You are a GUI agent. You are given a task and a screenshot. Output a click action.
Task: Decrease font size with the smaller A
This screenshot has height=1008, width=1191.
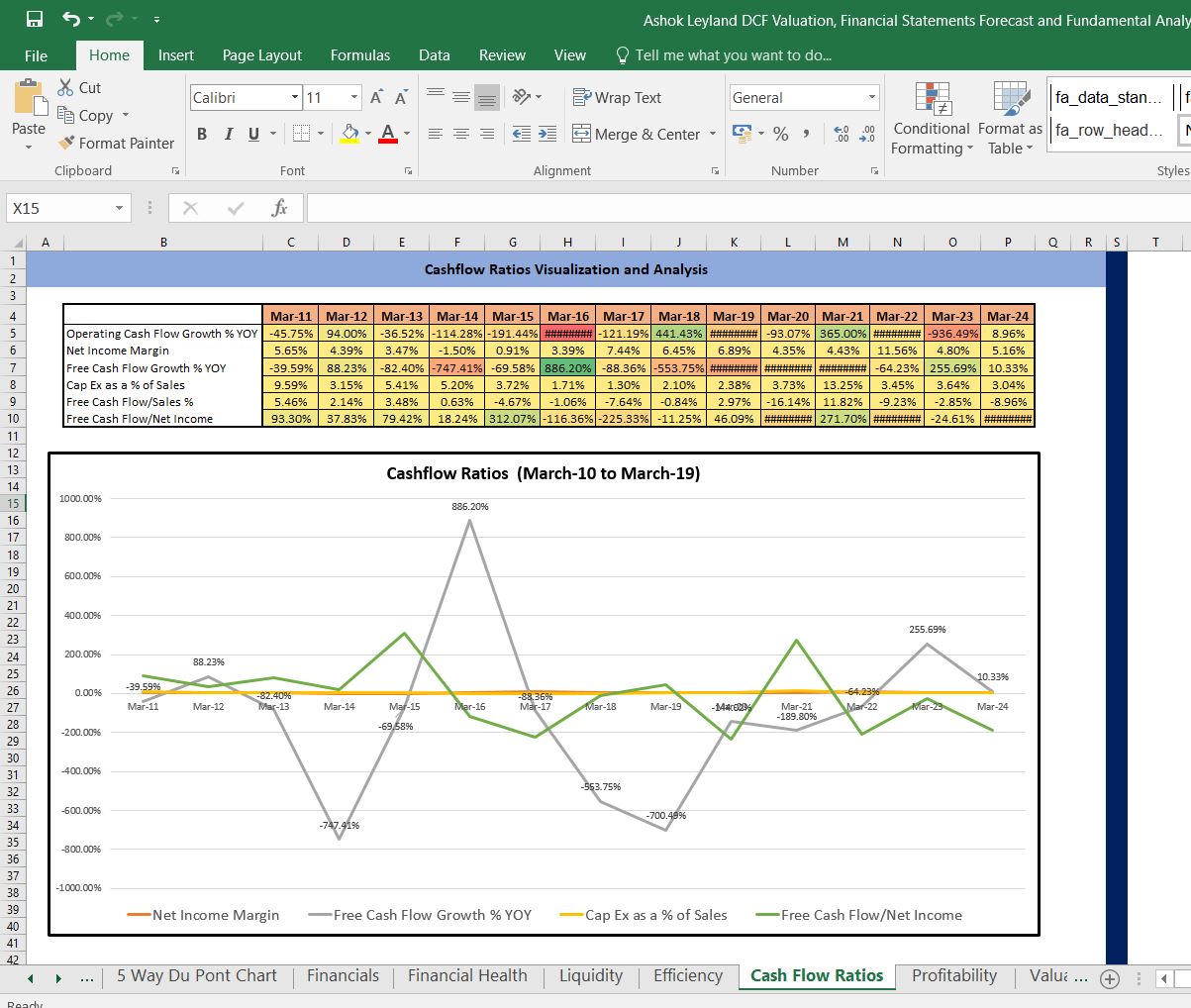pos(402,97)
